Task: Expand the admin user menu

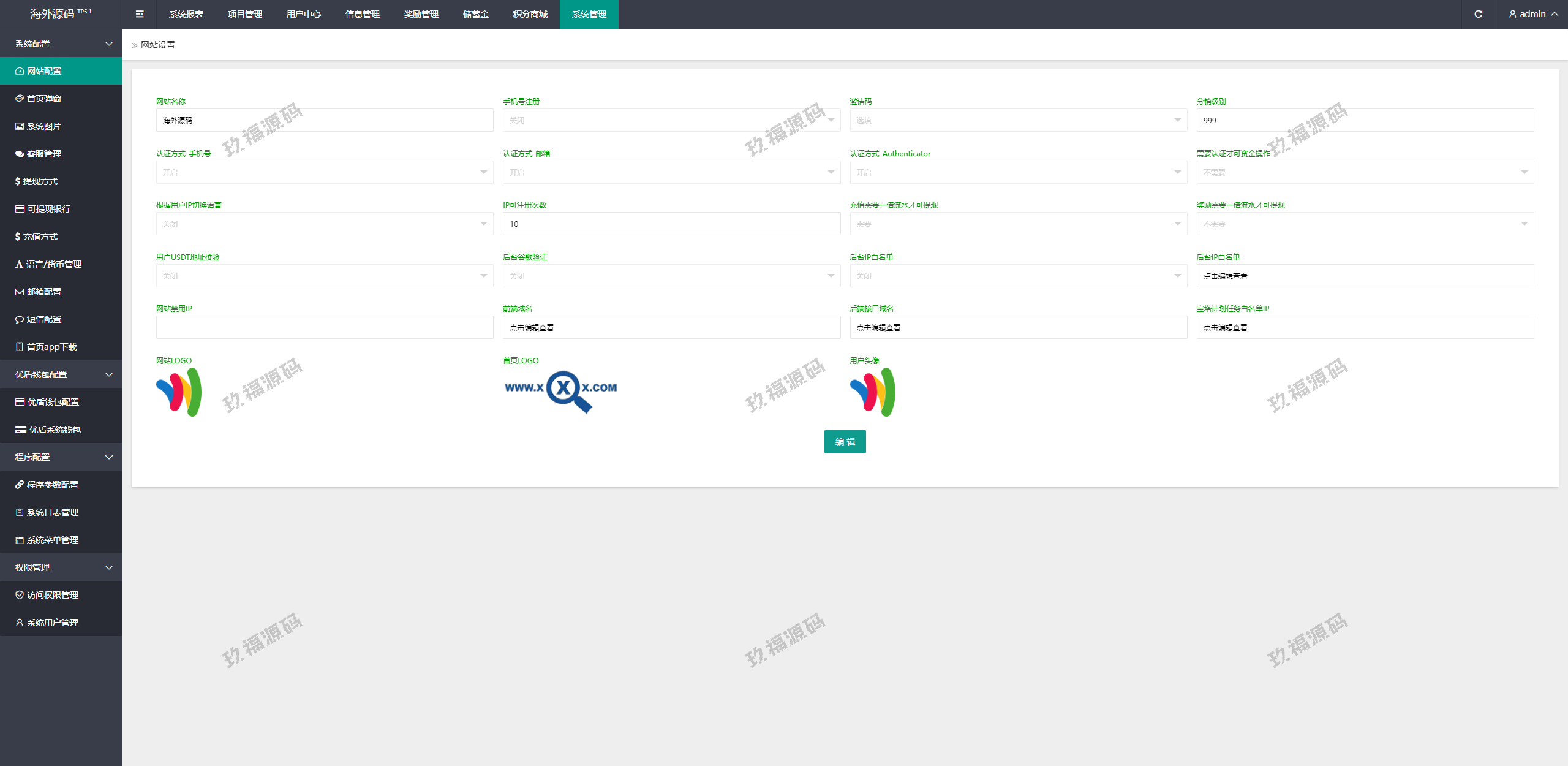Action: click(1534, 14)
